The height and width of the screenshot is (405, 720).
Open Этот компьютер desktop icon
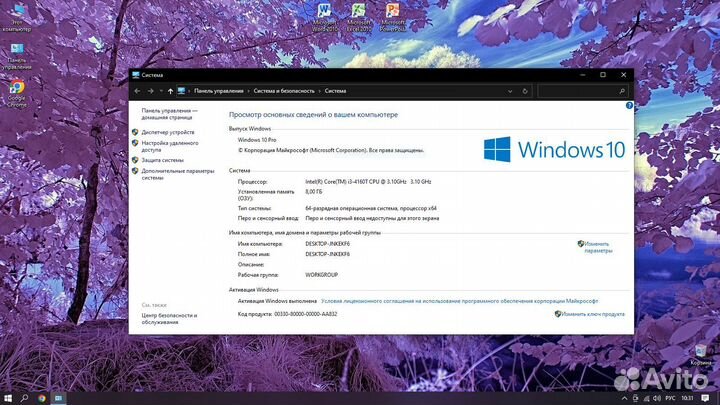pos(17,17)
